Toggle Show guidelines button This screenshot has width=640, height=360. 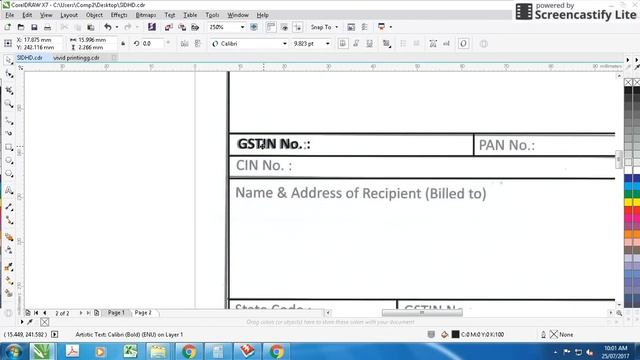click(x=298, y=27)
